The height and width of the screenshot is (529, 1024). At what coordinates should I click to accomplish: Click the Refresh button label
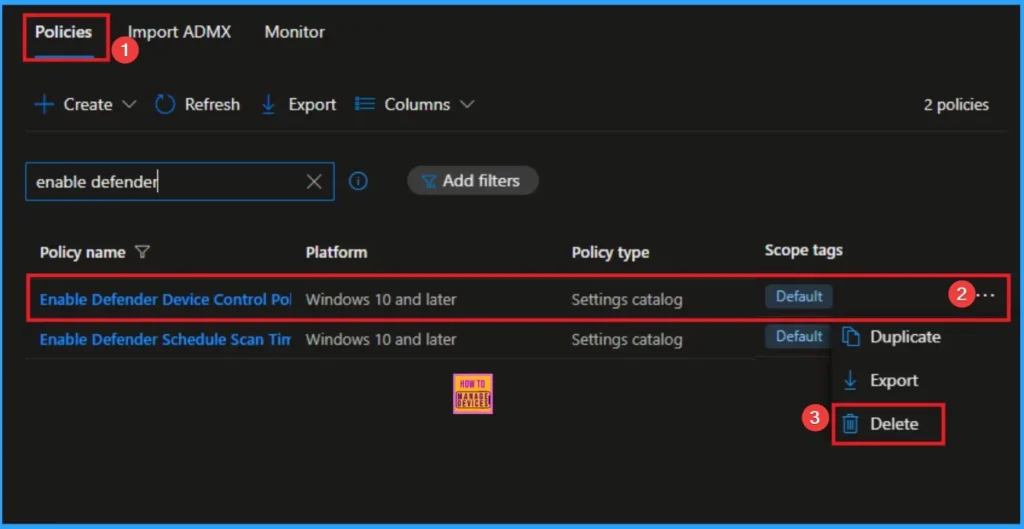(x=212, y=104)
